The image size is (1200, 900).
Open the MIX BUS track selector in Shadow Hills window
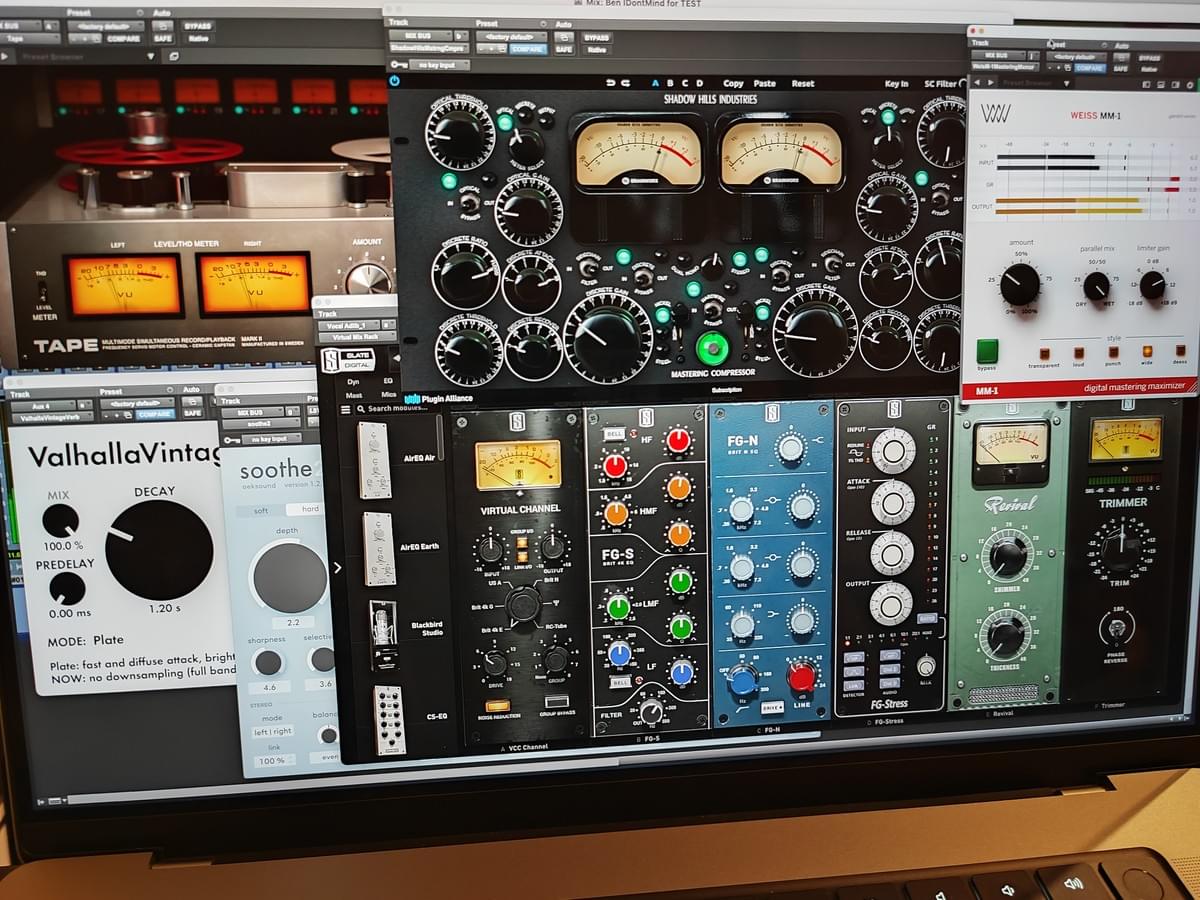pos(420,37)
